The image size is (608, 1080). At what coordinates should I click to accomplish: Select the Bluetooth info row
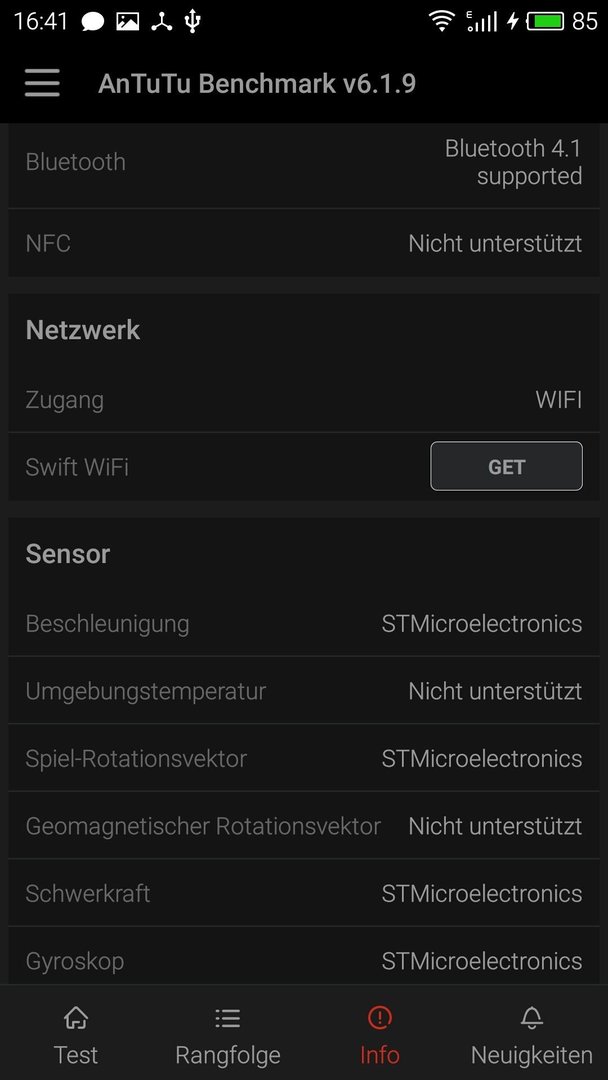click(x=304, y=163)
